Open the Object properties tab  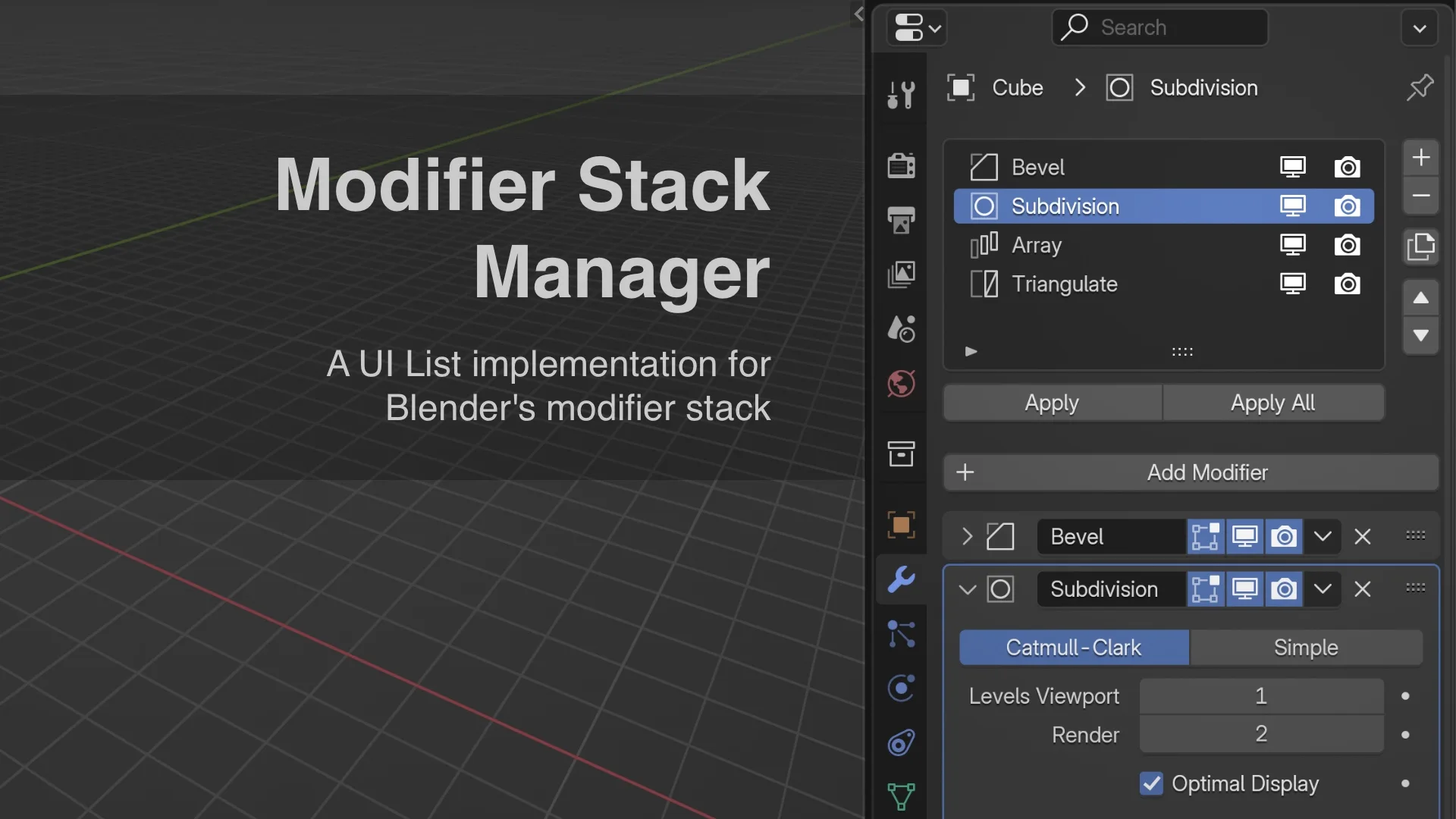point(901,524)
